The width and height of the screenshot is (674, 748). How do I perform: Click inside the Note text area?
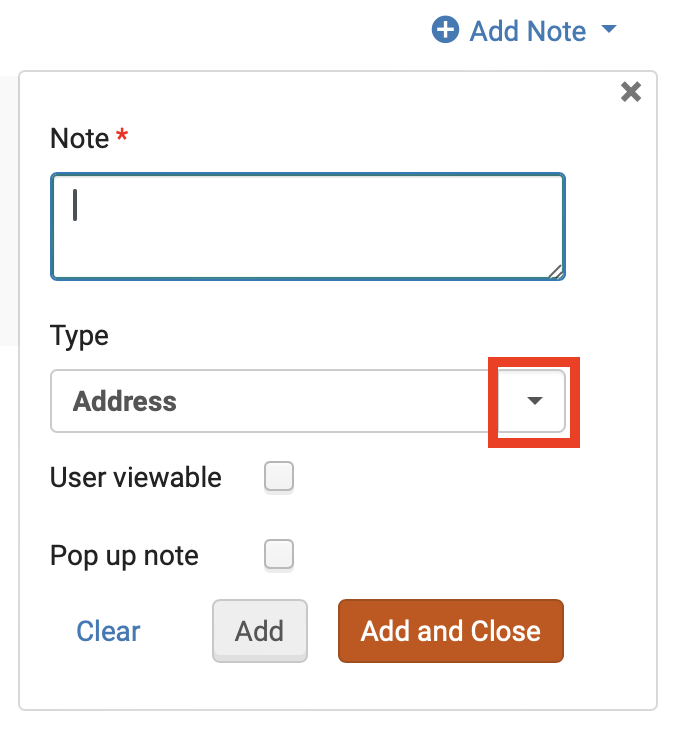308,227
